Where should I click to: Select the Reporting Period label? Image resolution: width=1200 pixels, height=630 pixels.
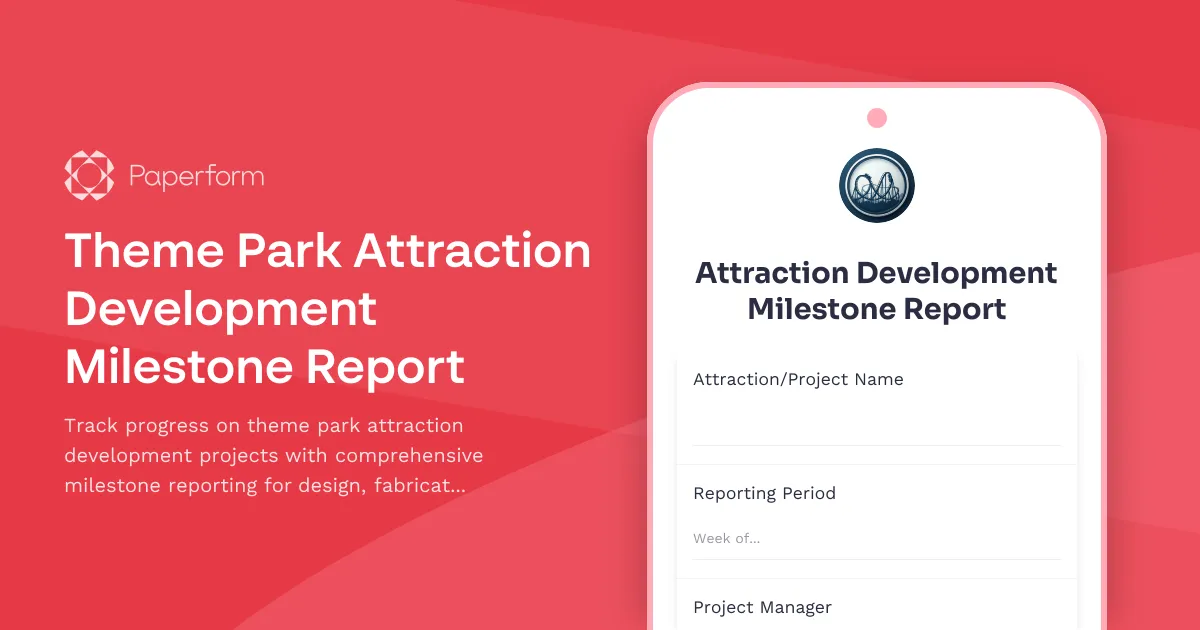point(765,493)
